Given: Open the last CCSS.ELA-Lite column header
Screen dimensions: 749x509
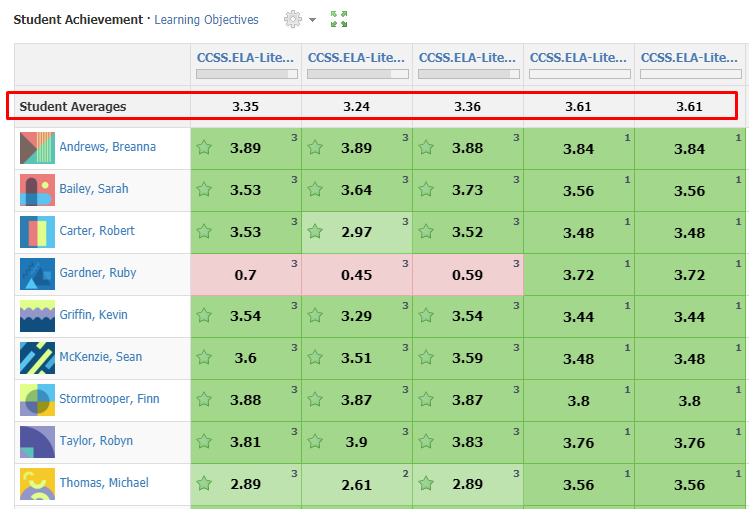Looking at the screenshot, I should click(x=689, y=58).
